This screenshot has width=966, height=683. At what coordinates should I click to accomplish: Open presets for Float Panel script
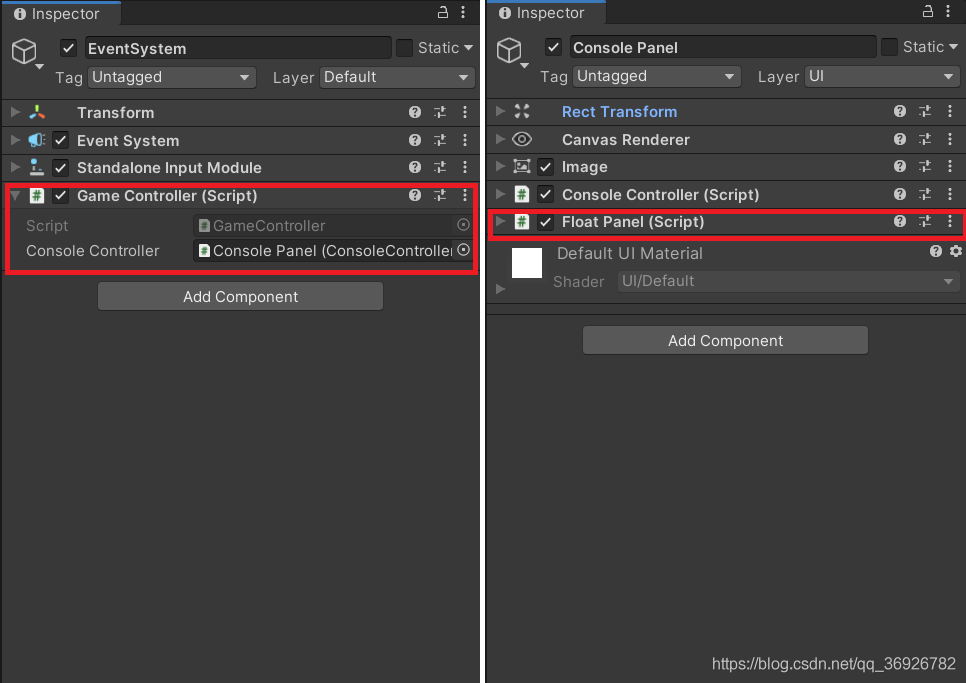[925, 221]
